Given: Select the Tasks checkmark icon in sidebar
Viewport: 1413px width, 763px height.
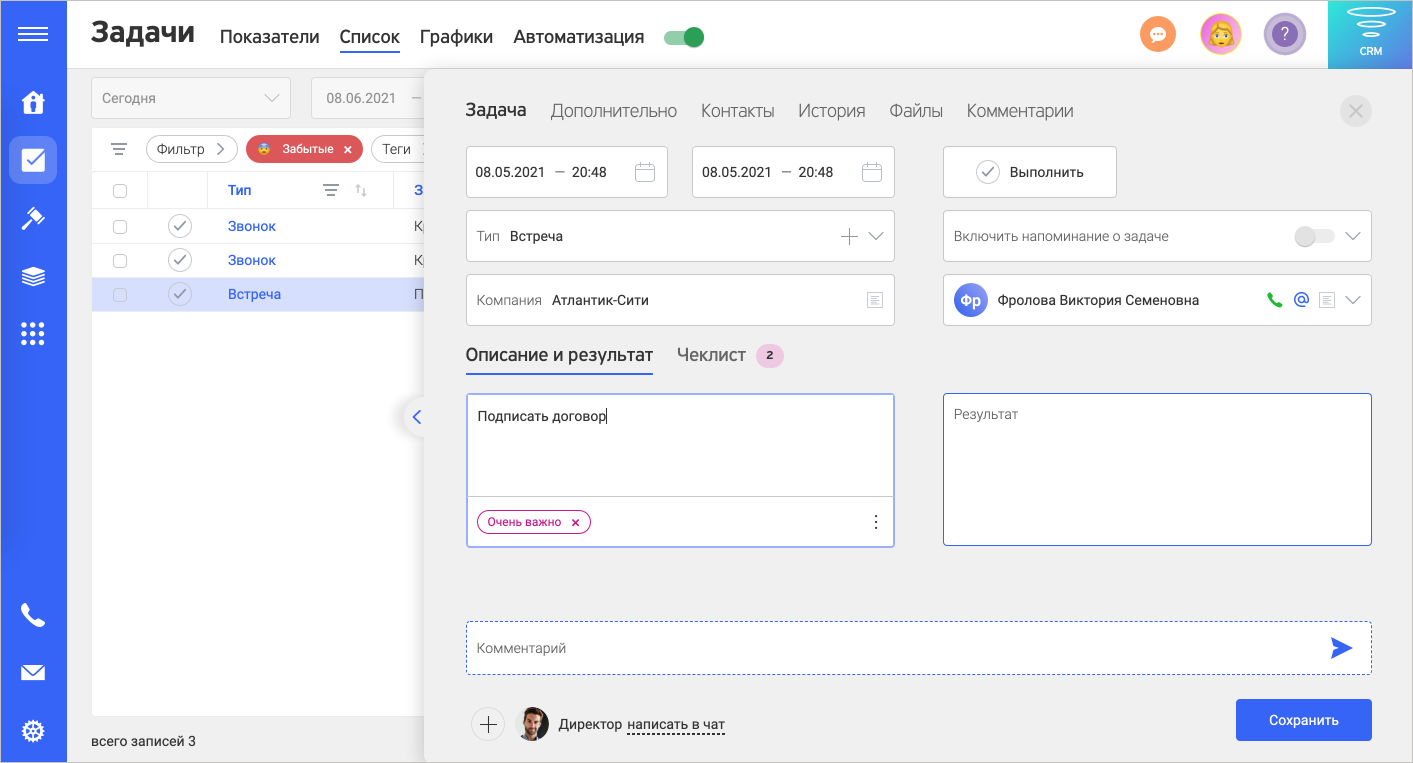Looking at the screenshot, I should click(x=33, y=159).
